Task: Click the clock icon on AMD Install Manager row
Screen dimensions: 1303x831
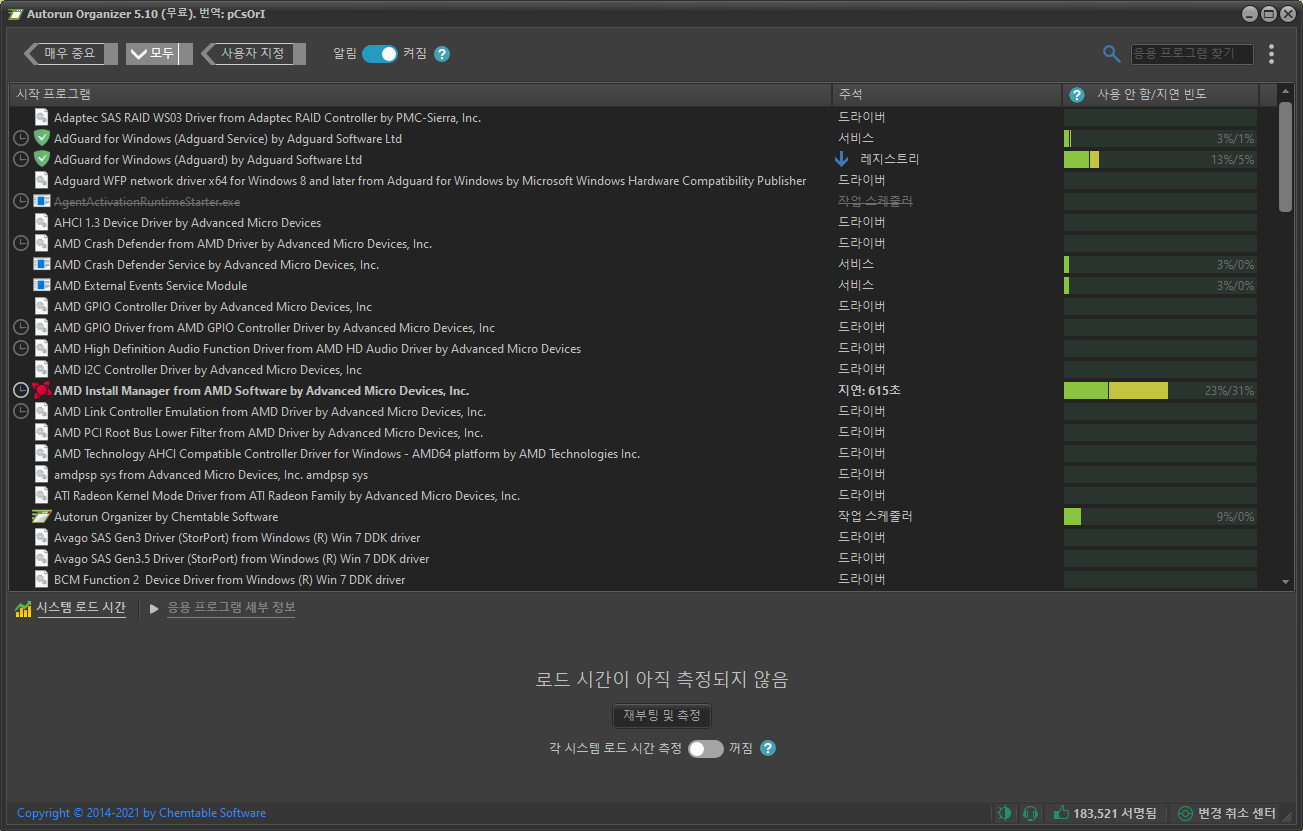Action: [x=21, y=390]
